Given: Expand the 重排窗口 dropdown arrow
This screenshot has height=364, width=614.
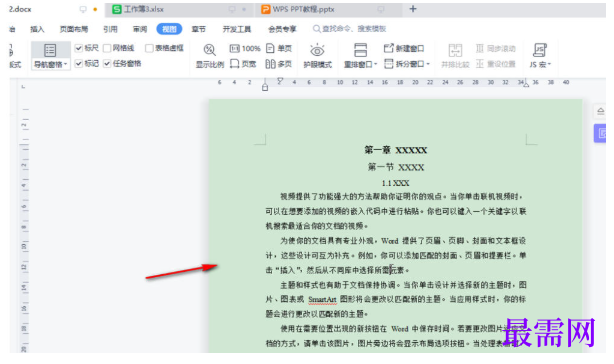Looking at the screenshot, I should point(376,64).
